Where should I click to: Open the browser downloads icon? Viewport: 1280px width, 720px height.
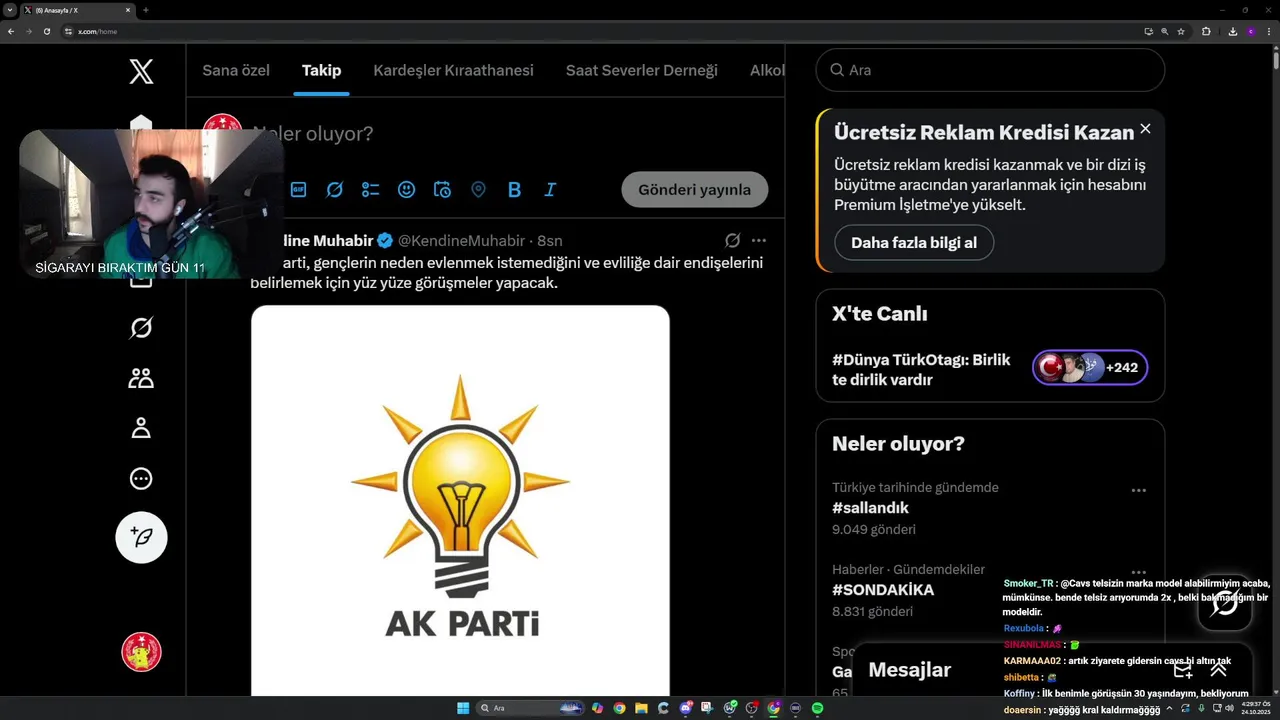coord(1233,31)
